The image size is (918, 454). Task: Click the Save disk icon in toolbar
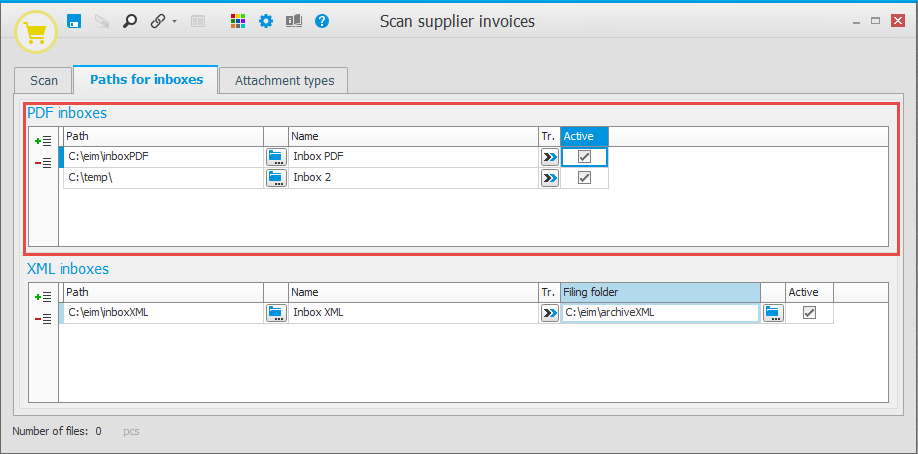[74, 21]
